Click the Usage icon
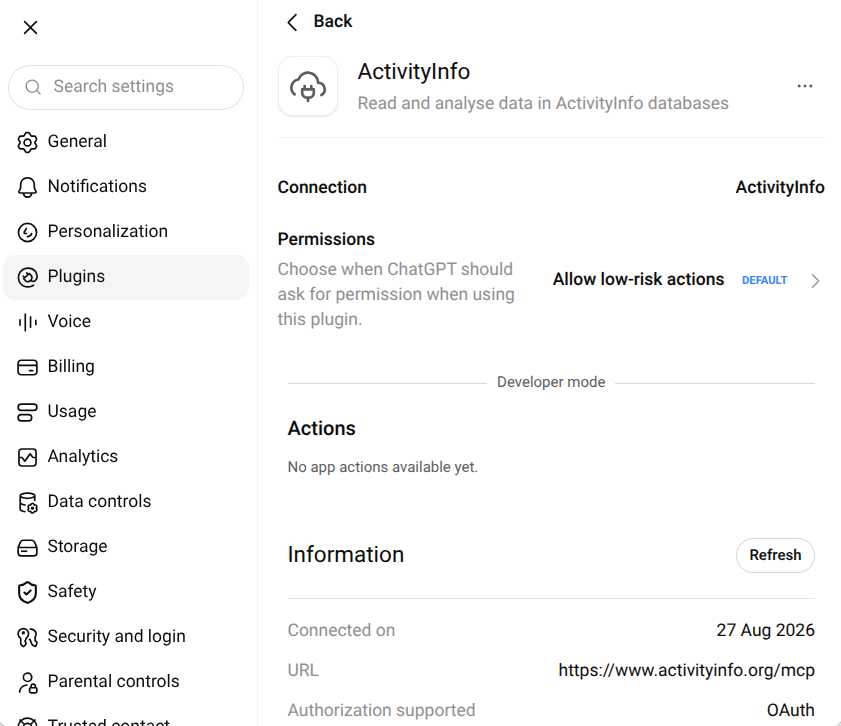Screen dimensions: 841x726 click(x=27, y=412)
